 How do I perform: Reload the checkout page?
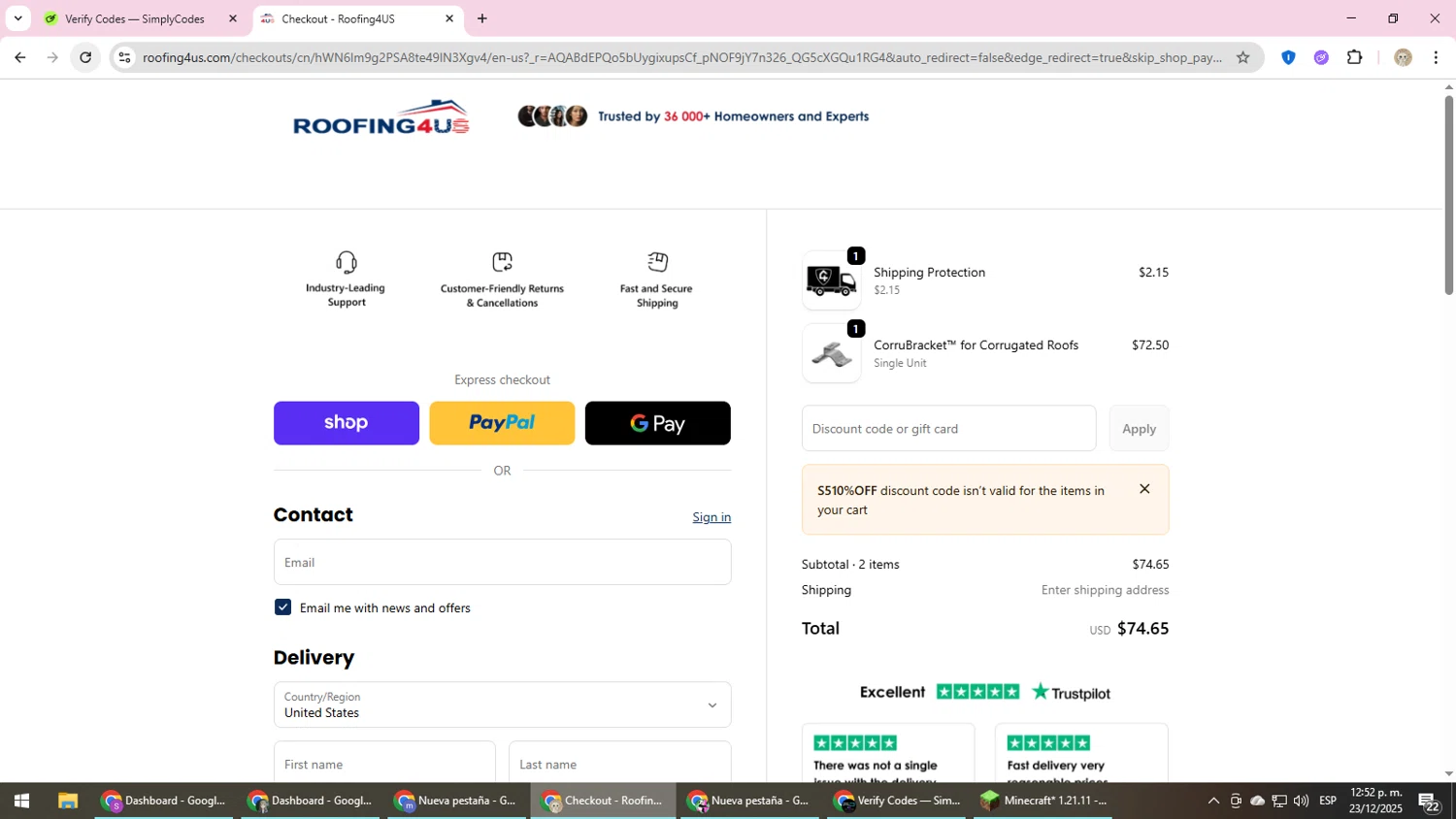(85, 57)
